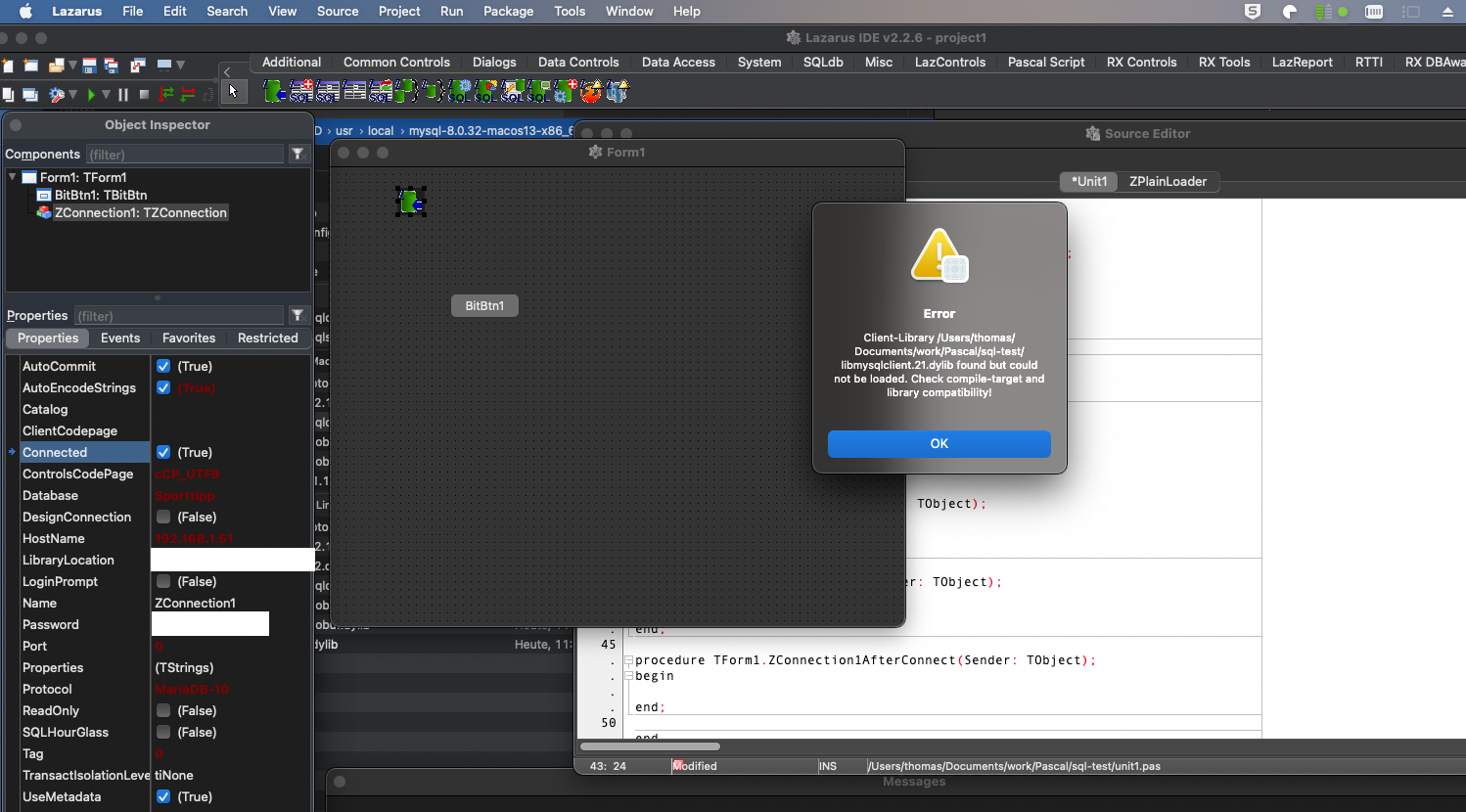Enable the LoginPrompt checkbox
The height and width of the screenshot is (812, 1466).
(x=163, y=581)
